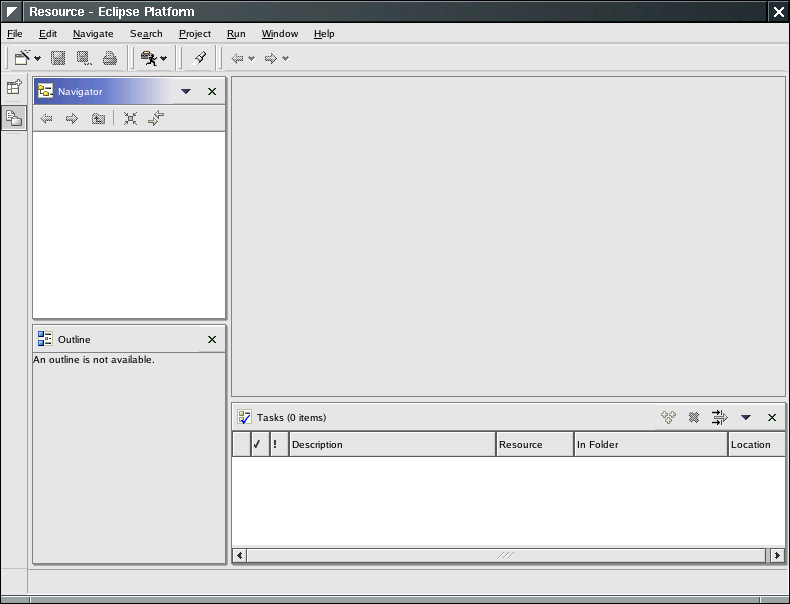790x604 pixels.
Task: Click the Print toolbar icon
Action: pos(110,58)
